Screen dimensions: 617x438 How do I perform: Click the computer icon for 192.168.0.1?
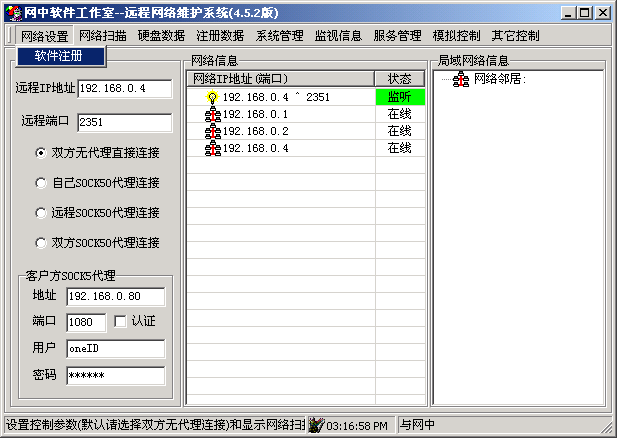tap(212, 115)
